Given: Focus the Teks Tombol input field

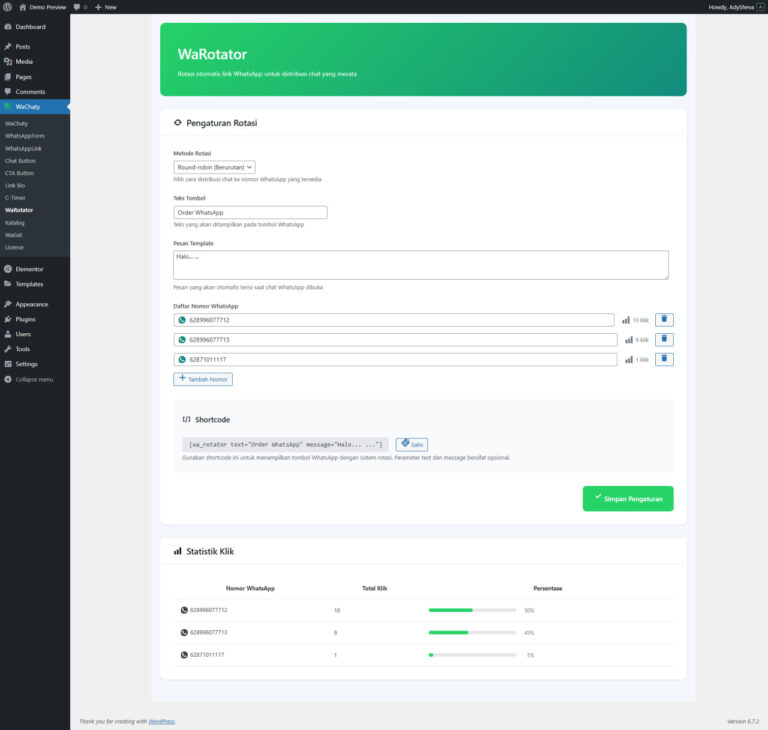Looking at the screenshot, I should coord(250,213).
